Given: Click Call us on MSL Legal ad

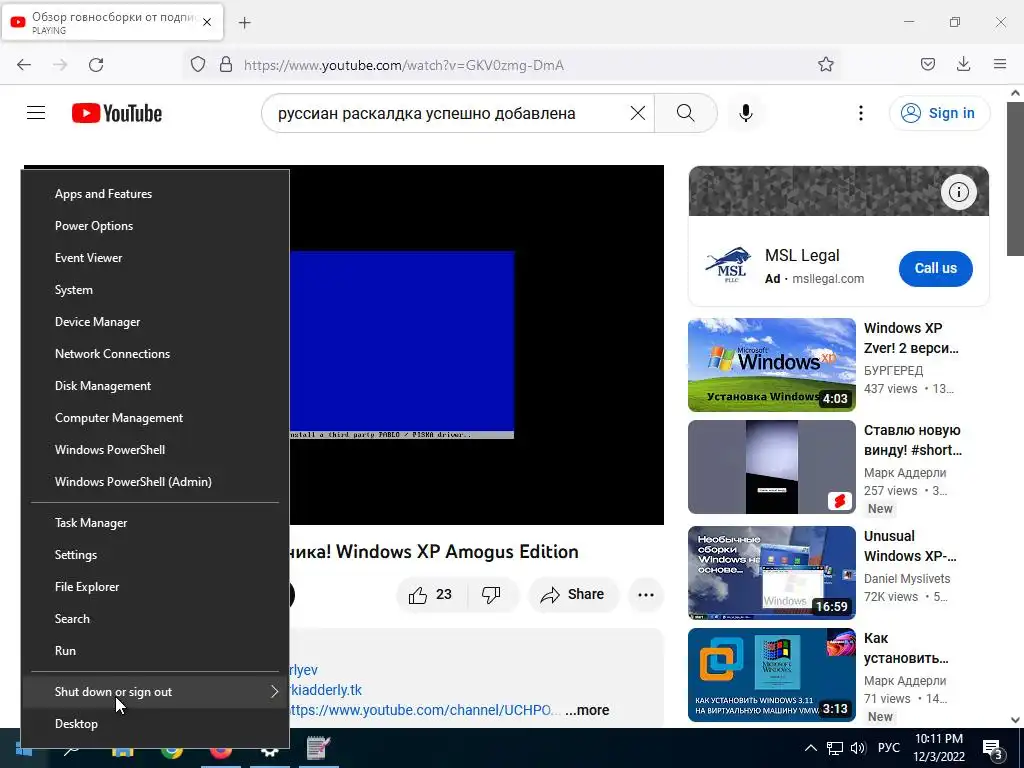Looking at the screenshot, I should click(x=935, y=268).
